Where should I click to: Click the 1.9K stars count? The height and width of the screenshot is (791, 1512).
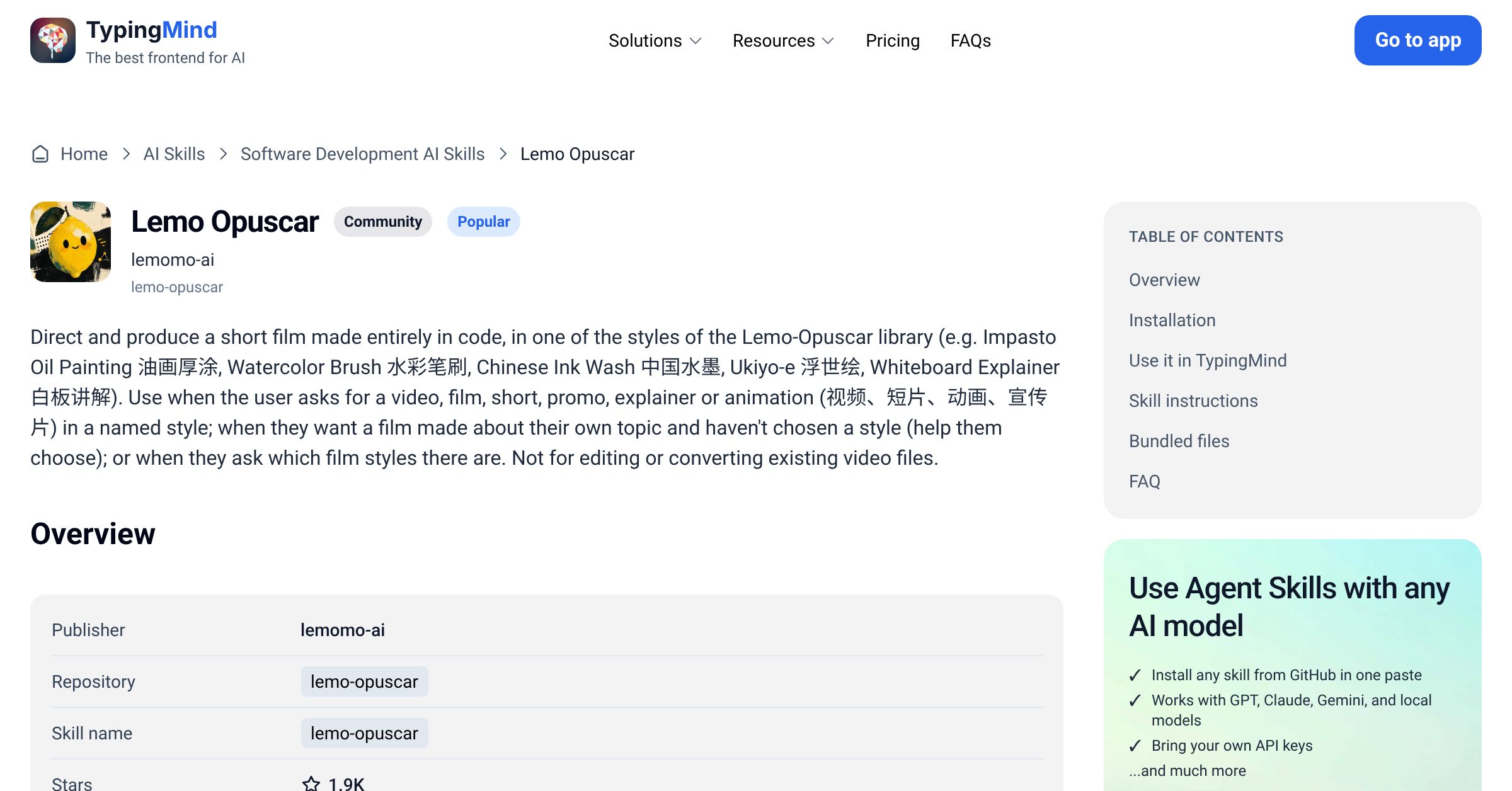tap(346, 783)
